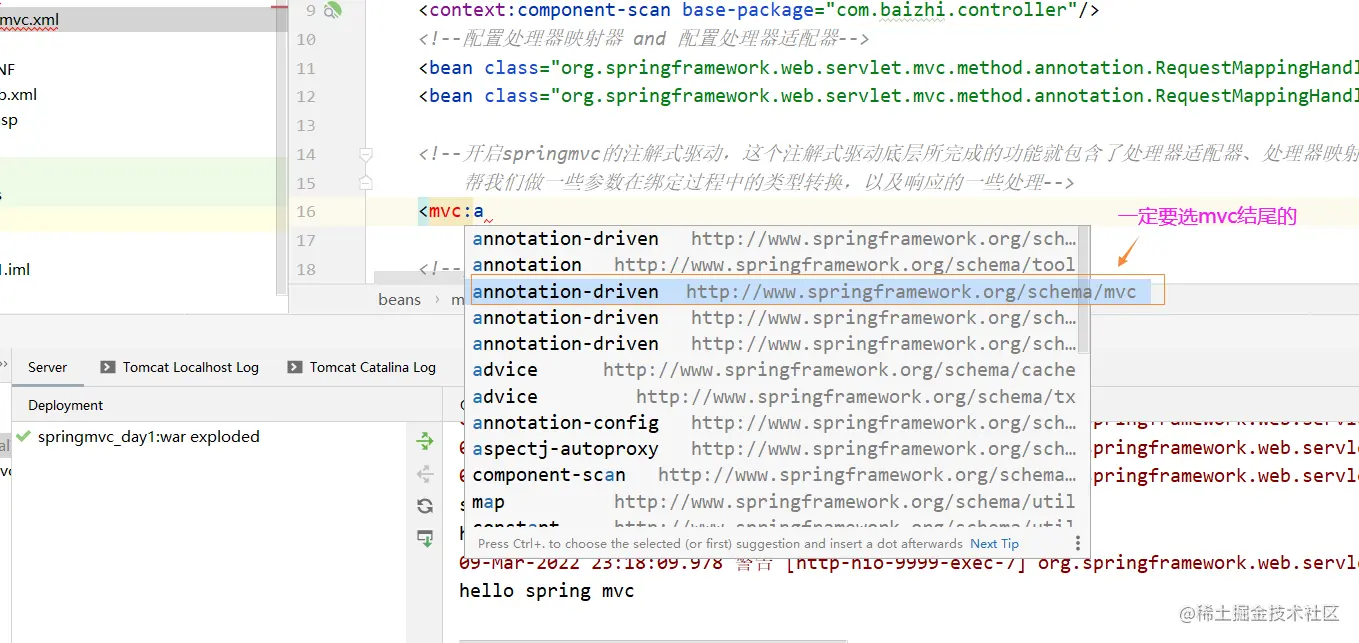
Task: Click the fold end marker at line 15
Action: (x=366, y=183)
